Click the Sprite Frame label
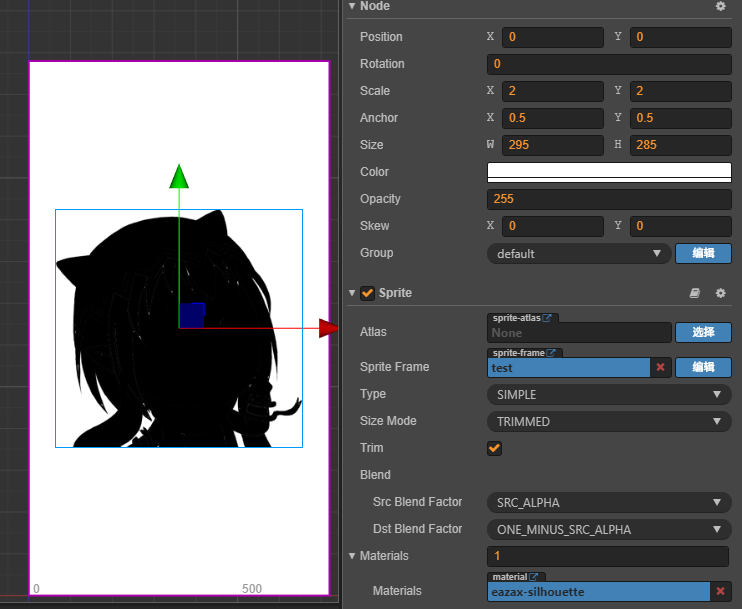 394,367
